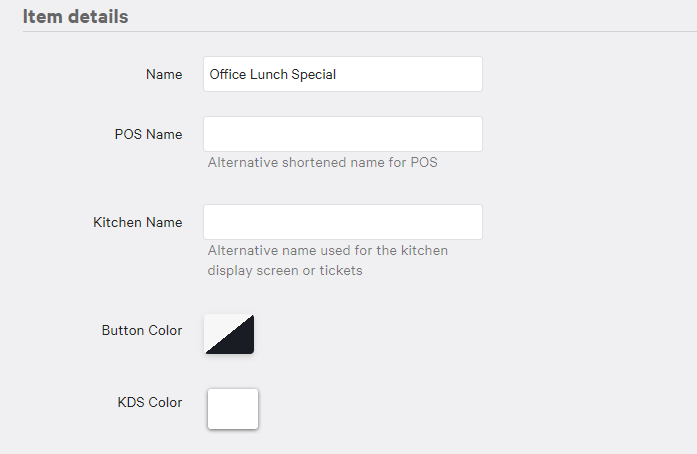Click the "Kitchen Name" label
Viewport: 697px width, 454px height.
pyautogui.click(x=137, y=222)
